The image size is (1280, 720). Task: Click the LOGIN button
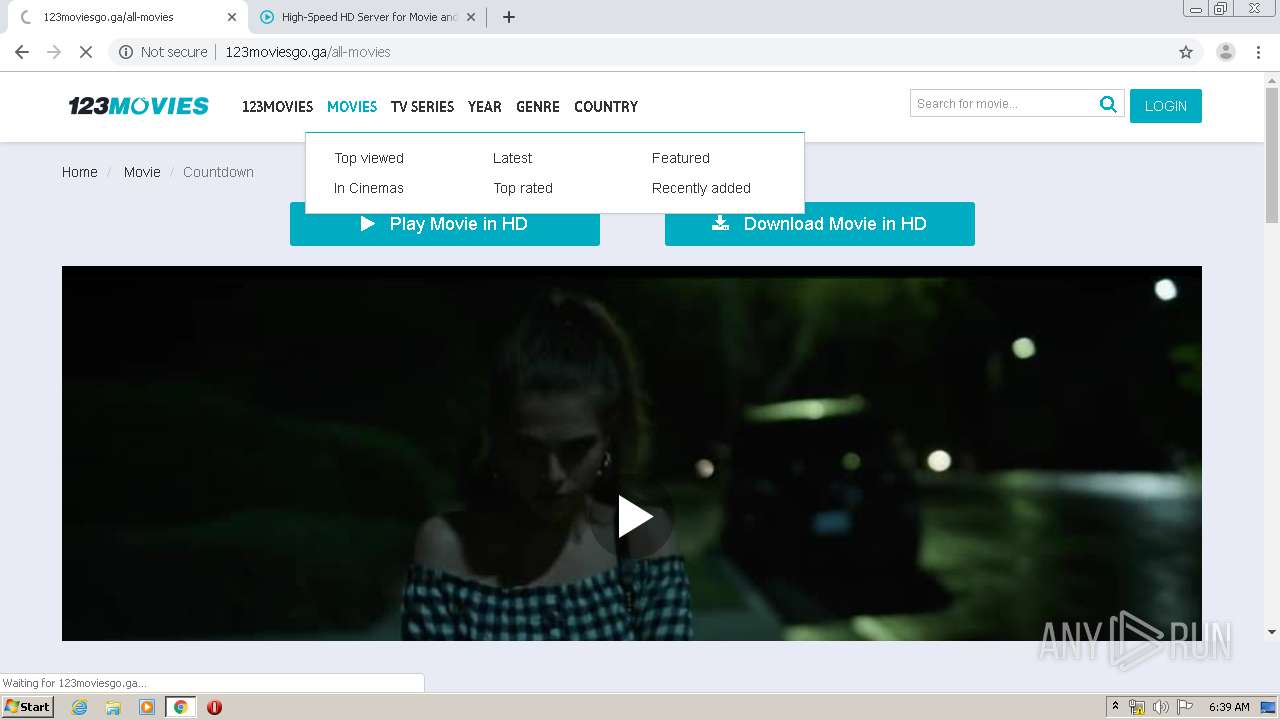click(1166, 106)
